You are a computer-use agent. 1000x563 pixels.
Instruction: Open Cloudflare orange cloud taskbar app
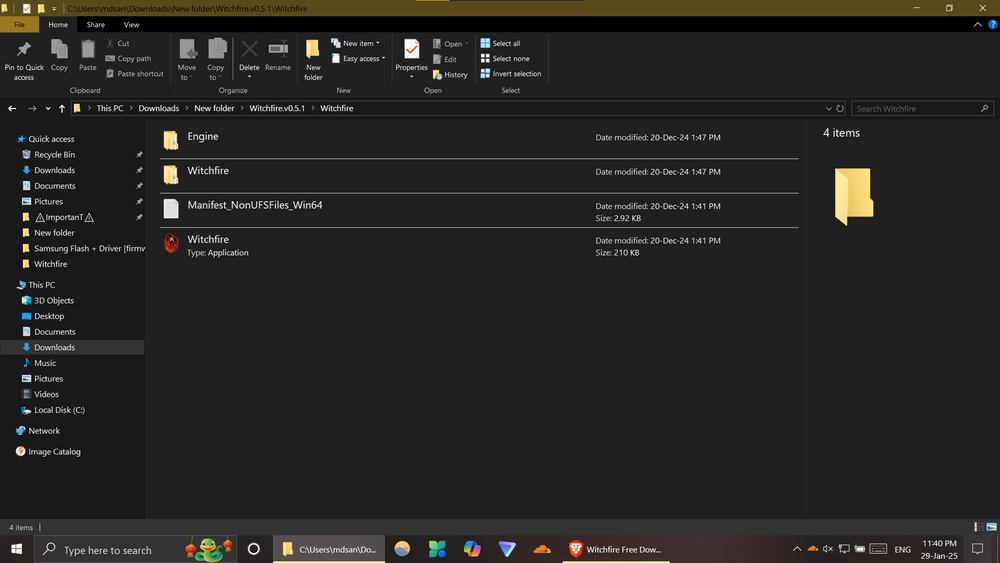(542, 549)
